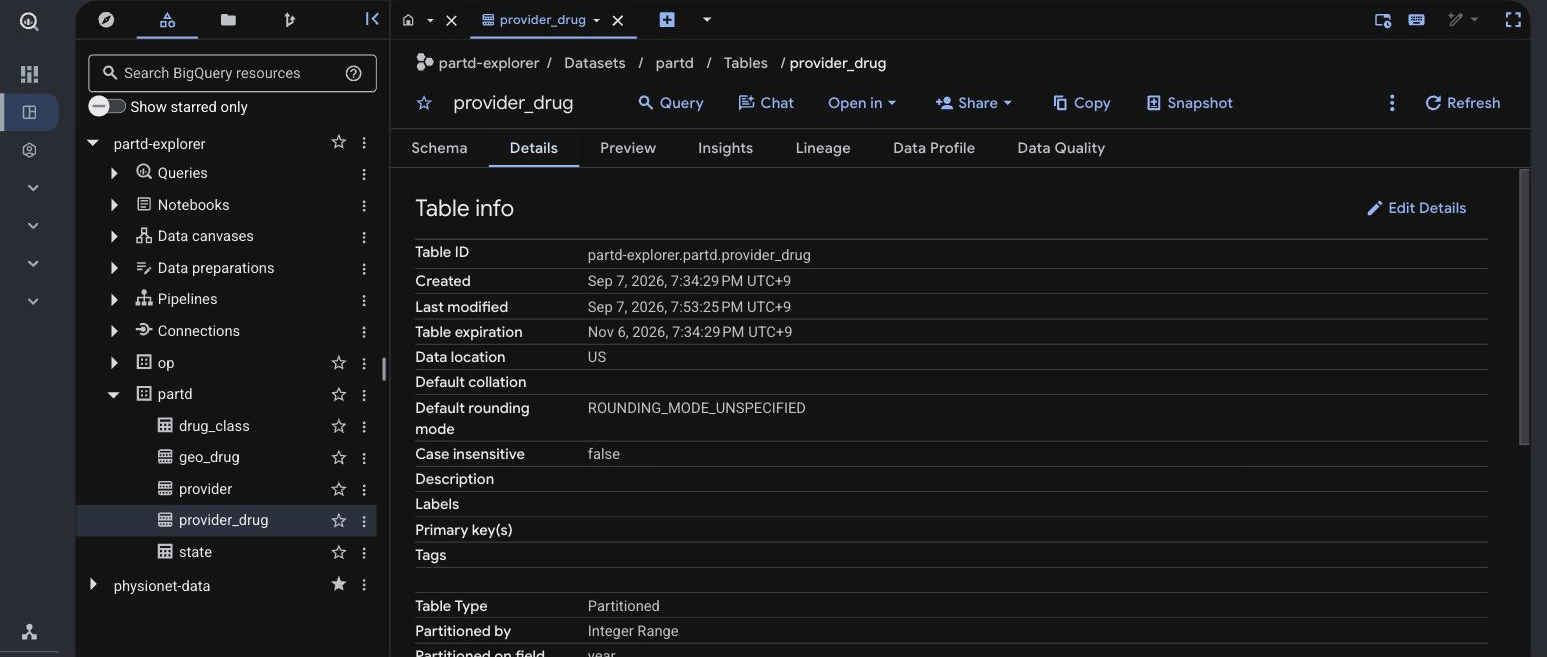This screenshot has height=657, width=1547.
Task: Click the search help question-mark icon
Action: click(x=353, y=73)
